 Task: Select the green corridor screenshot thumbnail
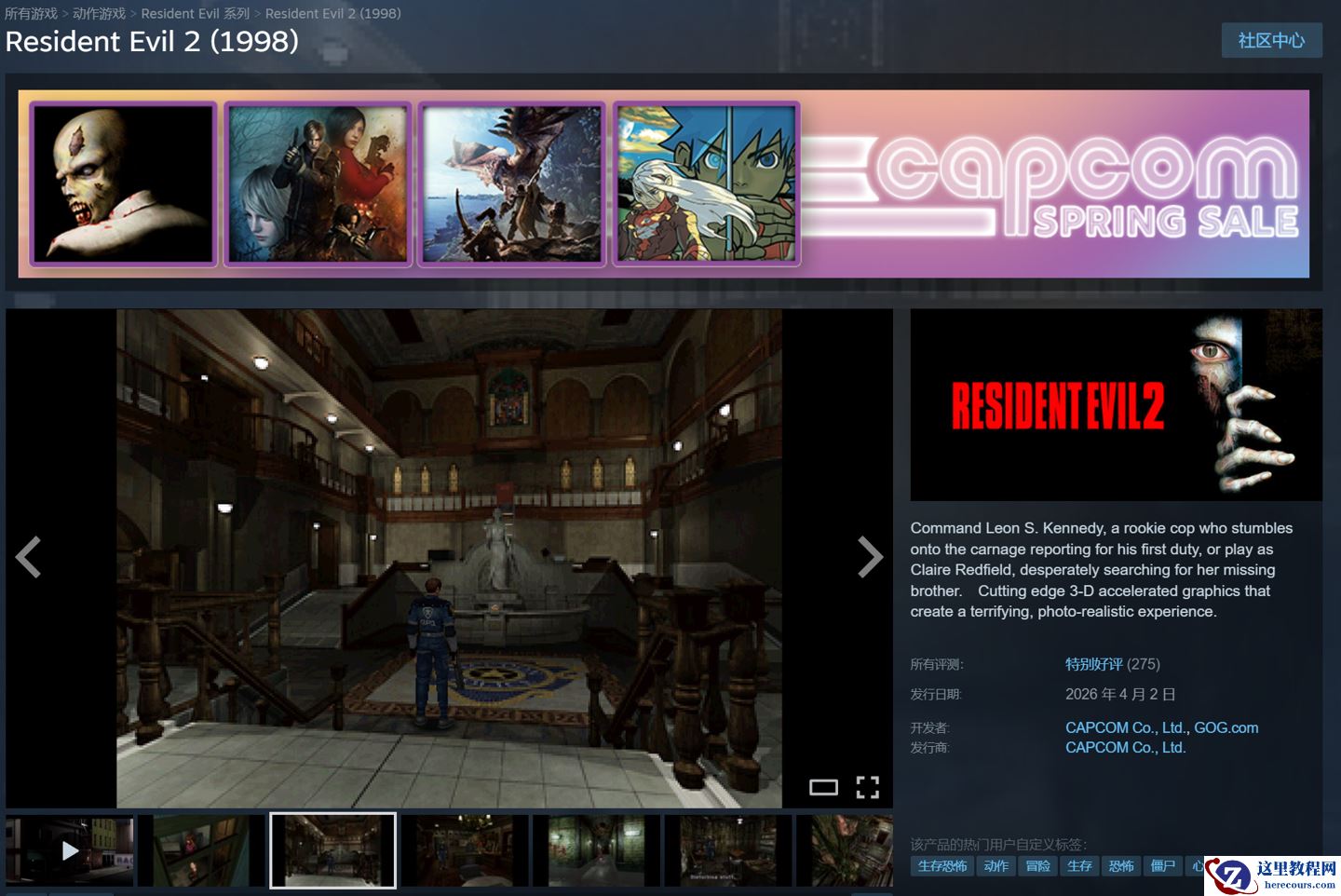(x=596, y=850)
